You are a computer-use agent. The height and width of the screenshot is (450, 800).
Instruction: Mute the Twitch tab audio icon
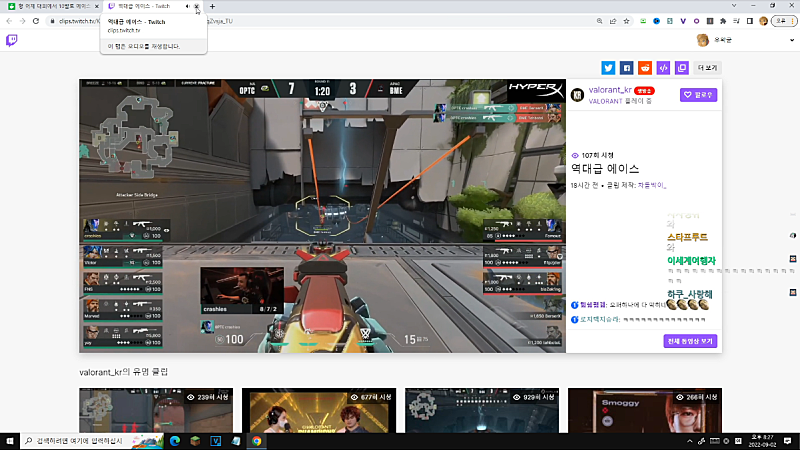(188, 6)
